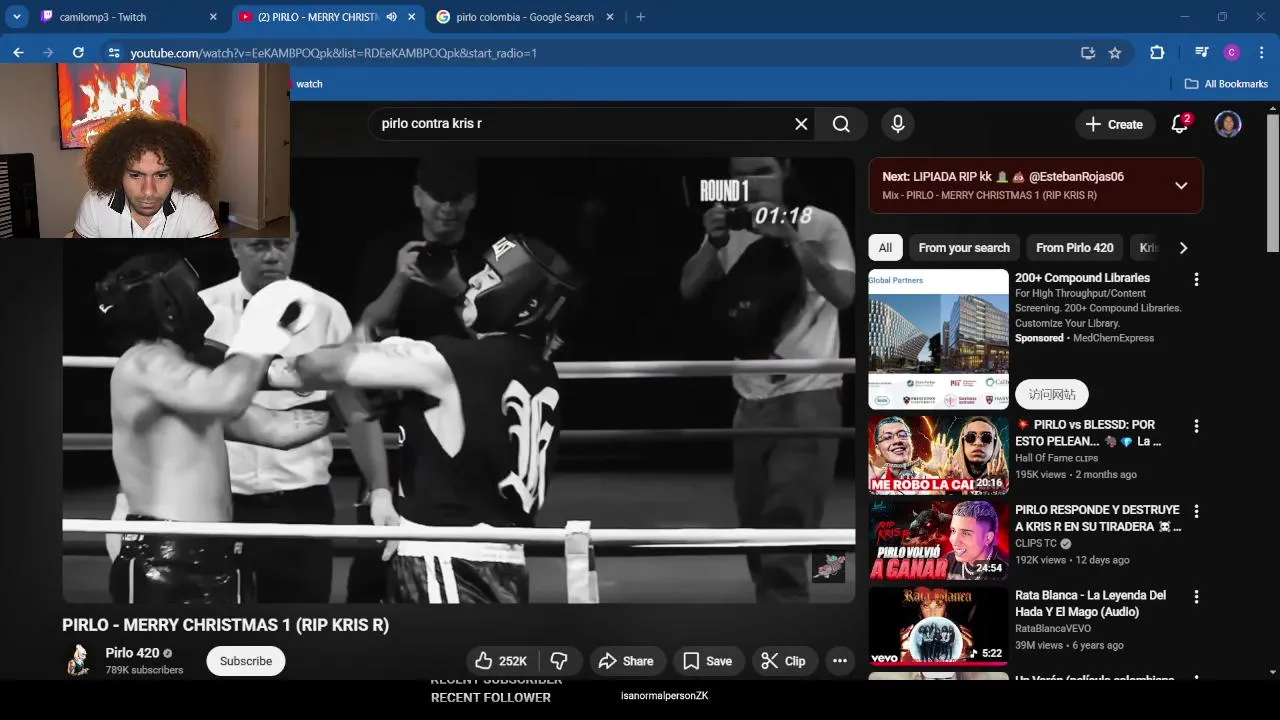Screen dimensions: 1280x720
Task: Expand the Next up mix playlist chevron
Action: [1181, 185]
